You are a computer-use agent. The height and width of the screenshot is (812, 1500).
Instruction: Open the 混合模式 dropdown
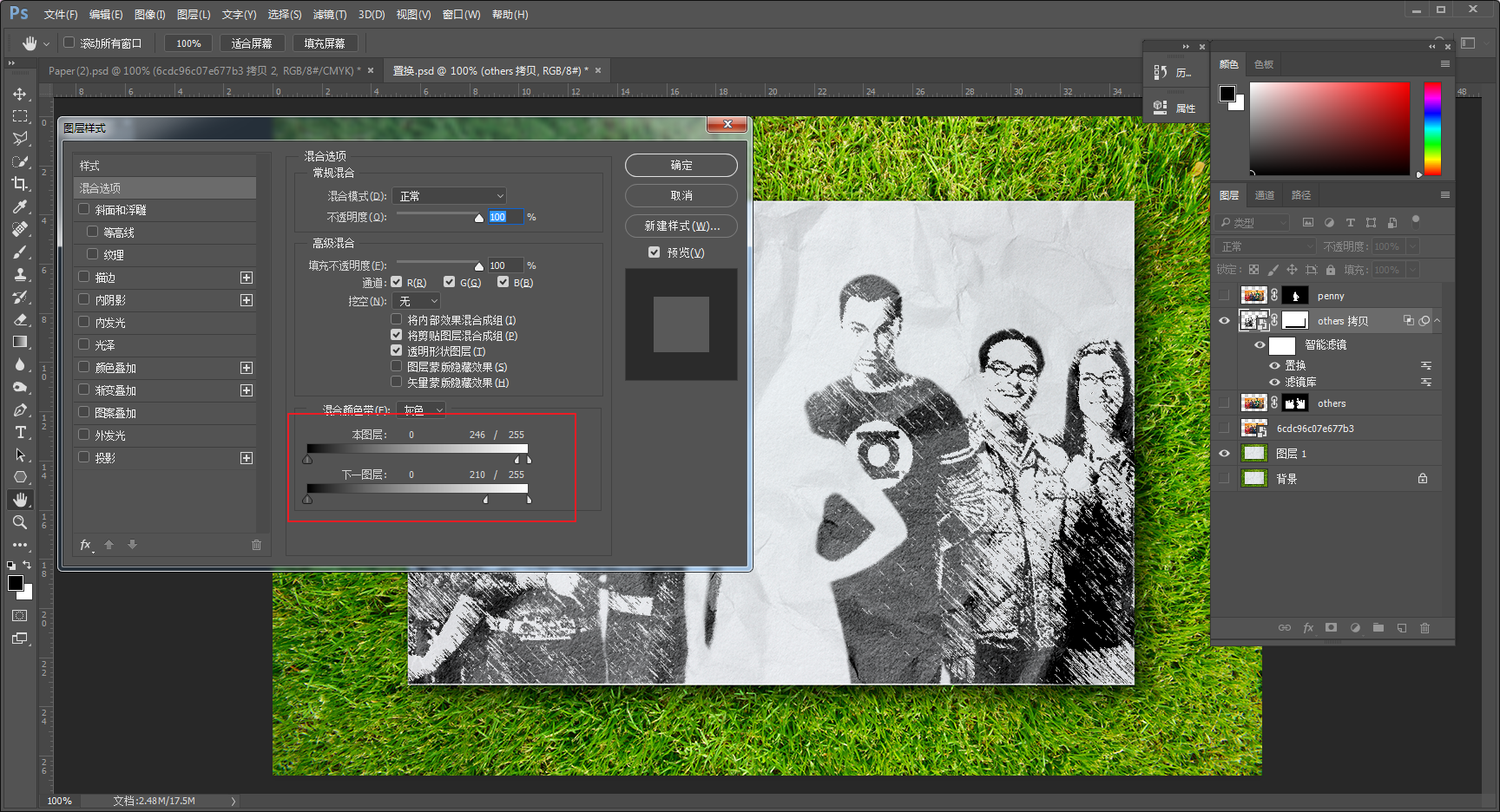pos(450,196)
